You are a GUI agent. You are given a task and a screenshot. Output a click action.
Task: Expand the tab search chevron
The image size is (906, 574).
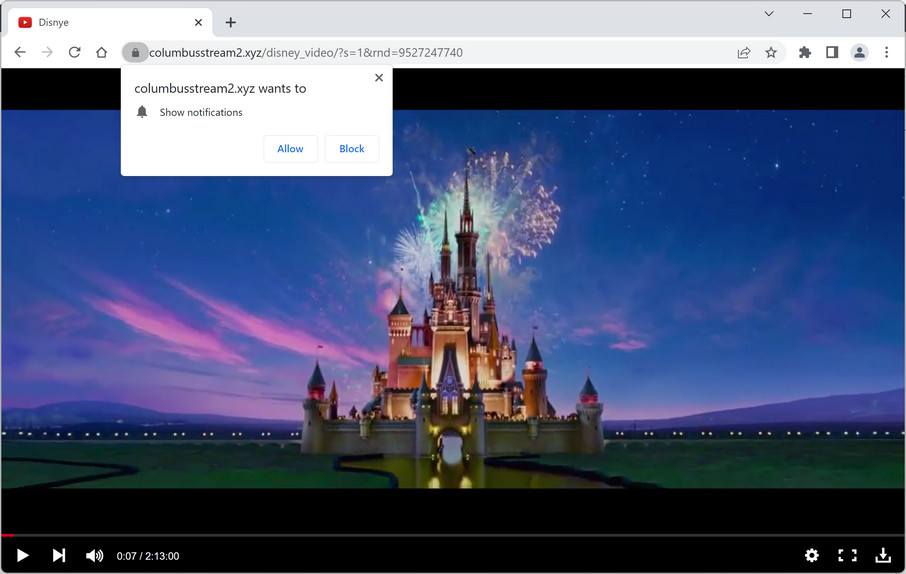point(769,14)
